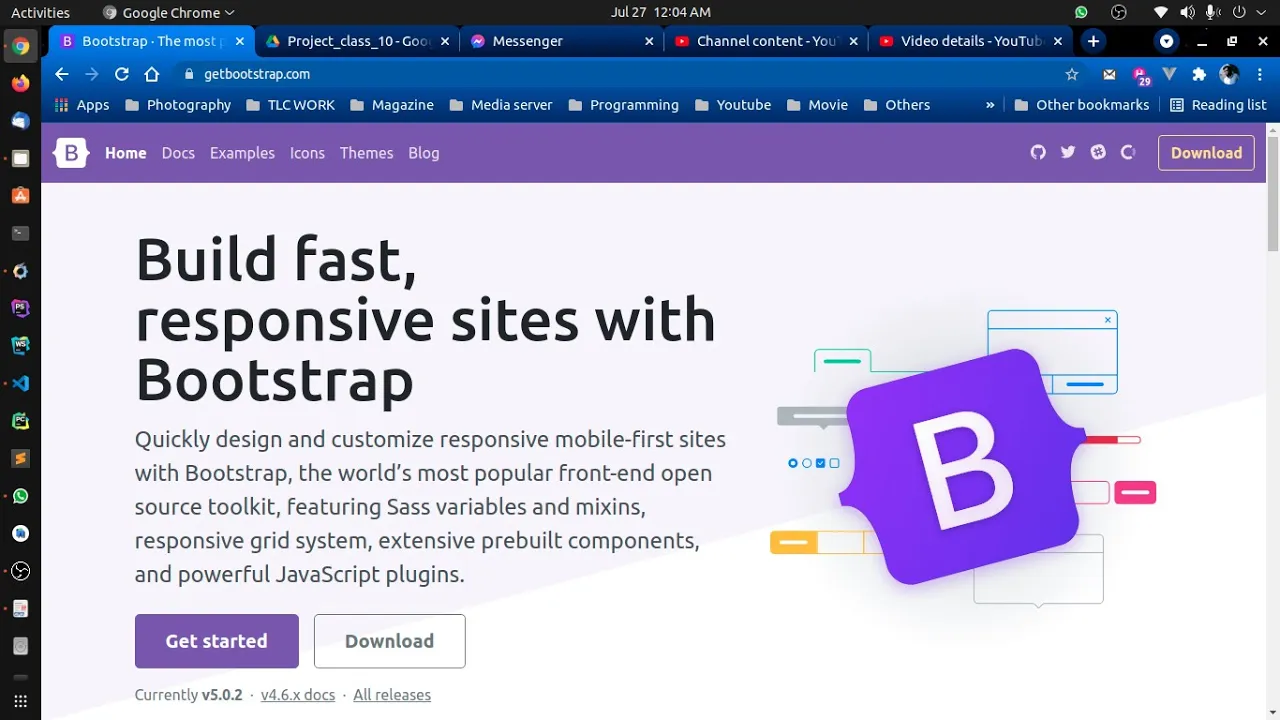Open PyCharm from the dock
The height and width of the screenshot is (720, 1280).
pos(20,421)
